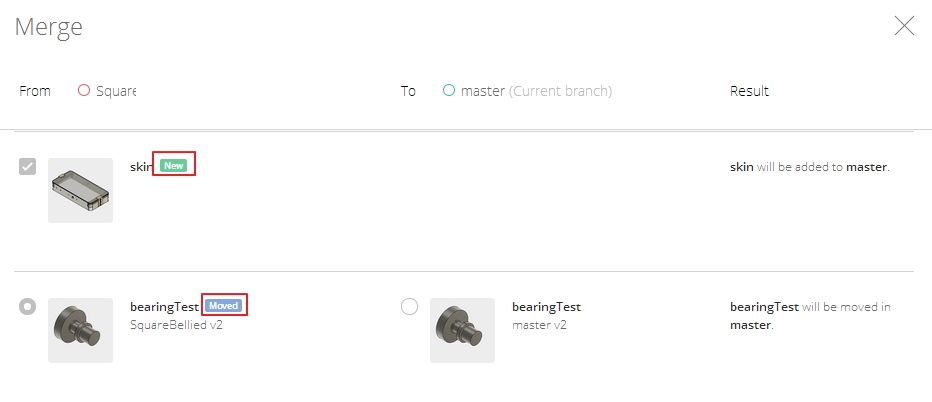
Task: Click the SquareBellied v2 version label
Action: click(x=176, y=324)
